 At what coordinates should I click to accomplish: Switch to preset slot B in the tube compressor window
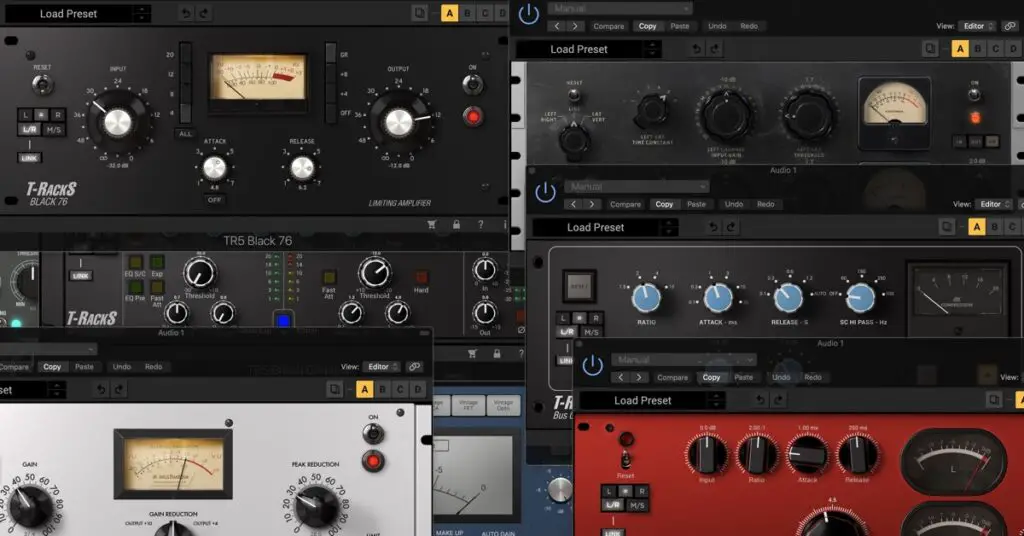pyautogui.click(x=978, y=49)
